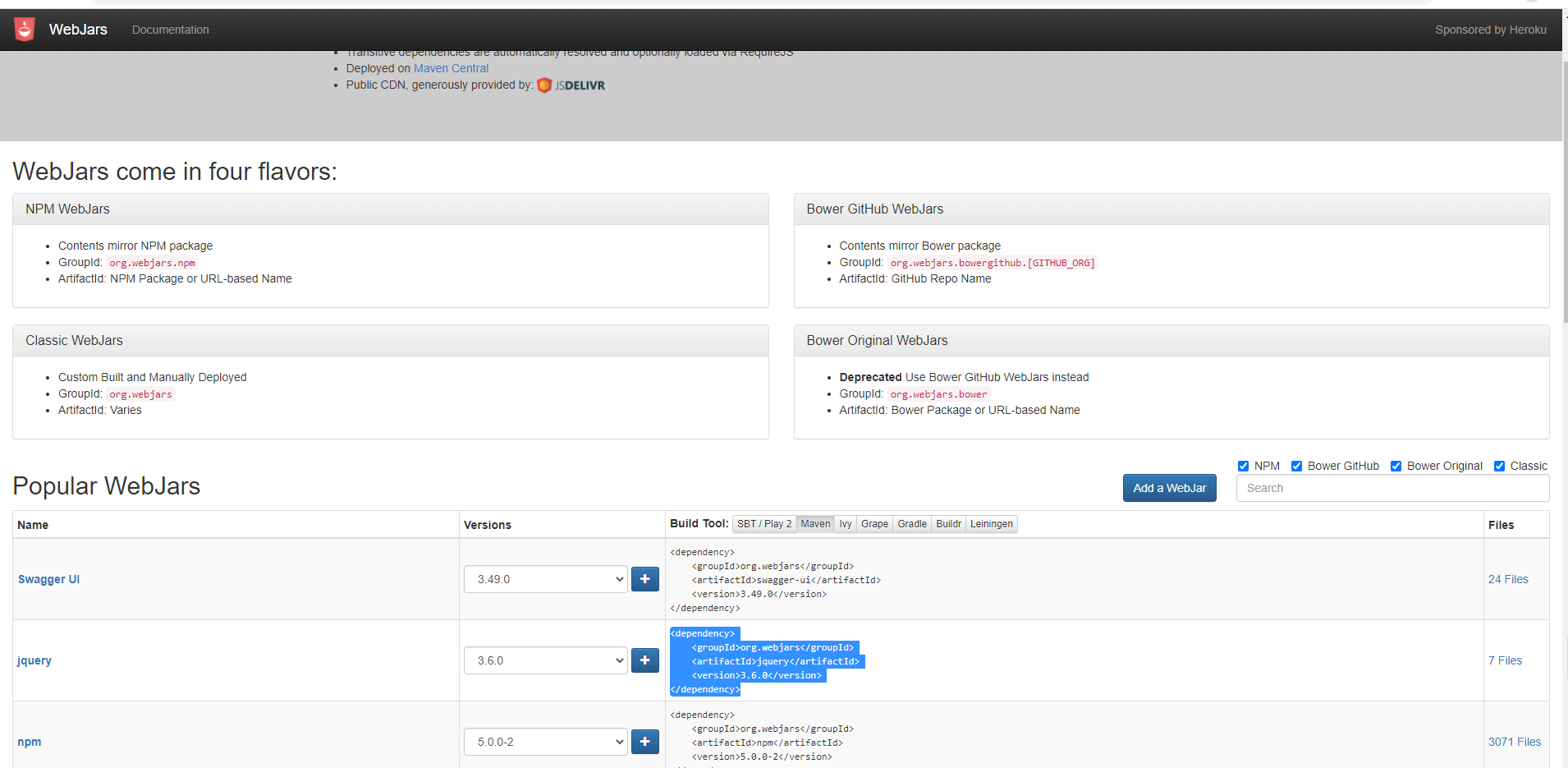Select Grape build tool
The image size is (1568, 768).
pyautogui.click(x=874, y=524)
